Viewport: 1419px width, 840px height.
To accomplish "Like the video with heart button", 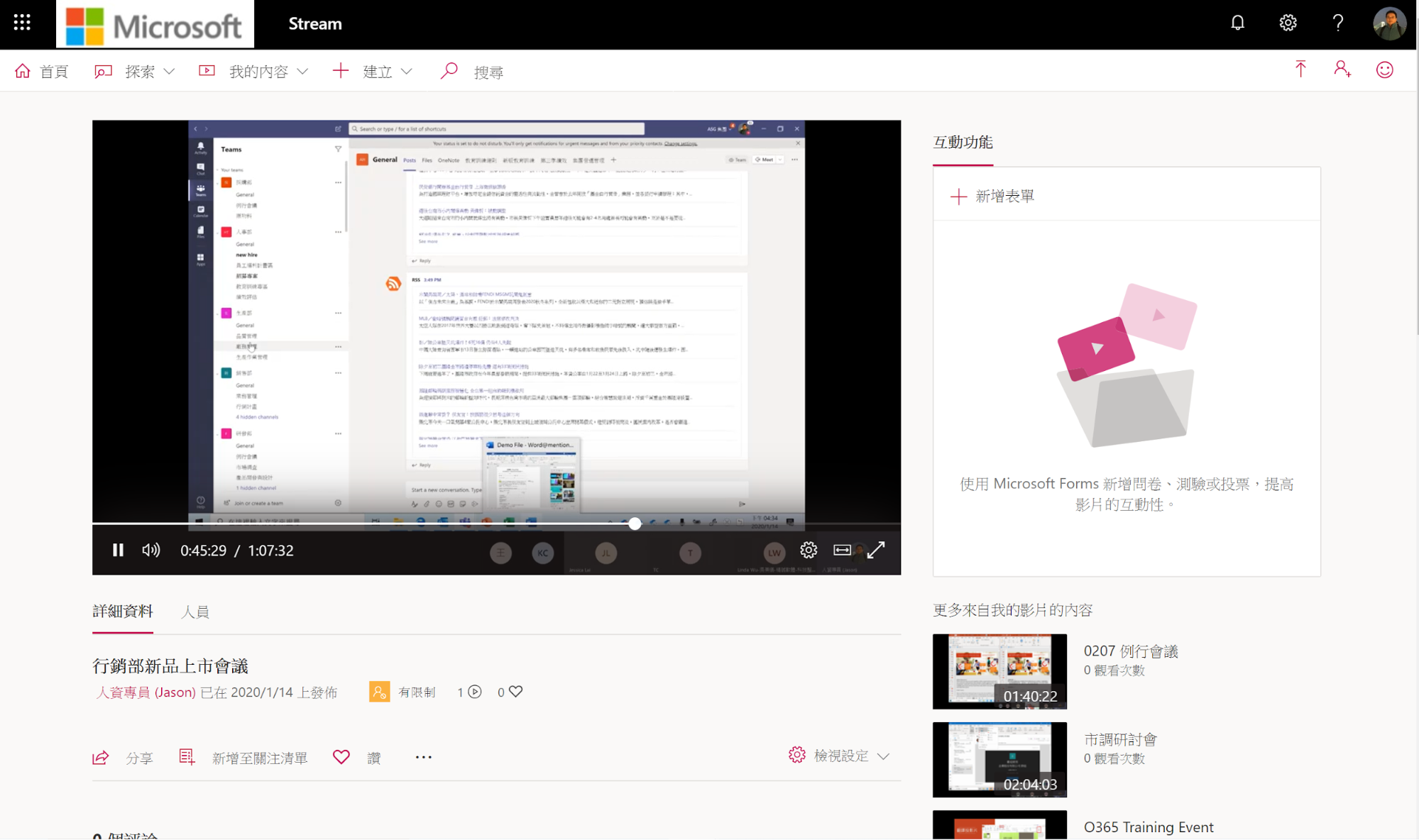I will coord(341,757).
